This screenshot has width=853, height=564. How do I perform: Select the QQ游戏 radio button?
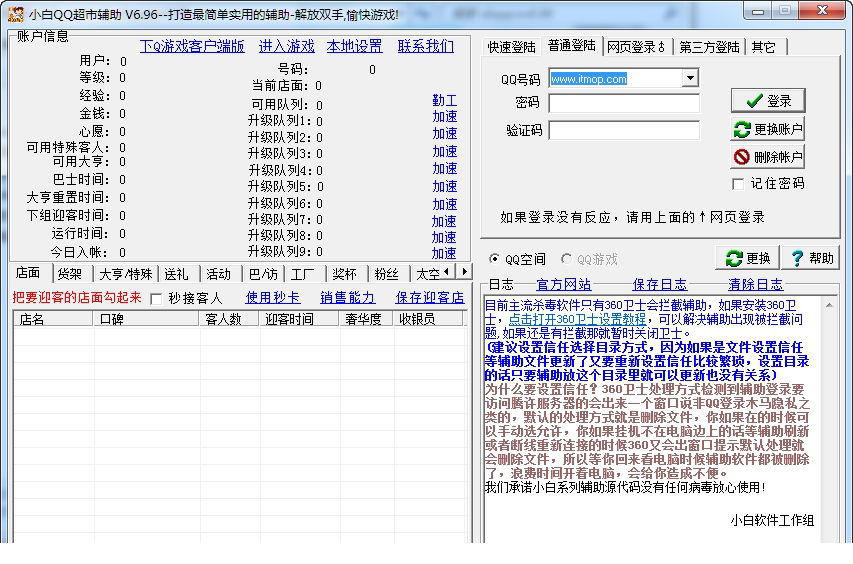pos(566,259)
